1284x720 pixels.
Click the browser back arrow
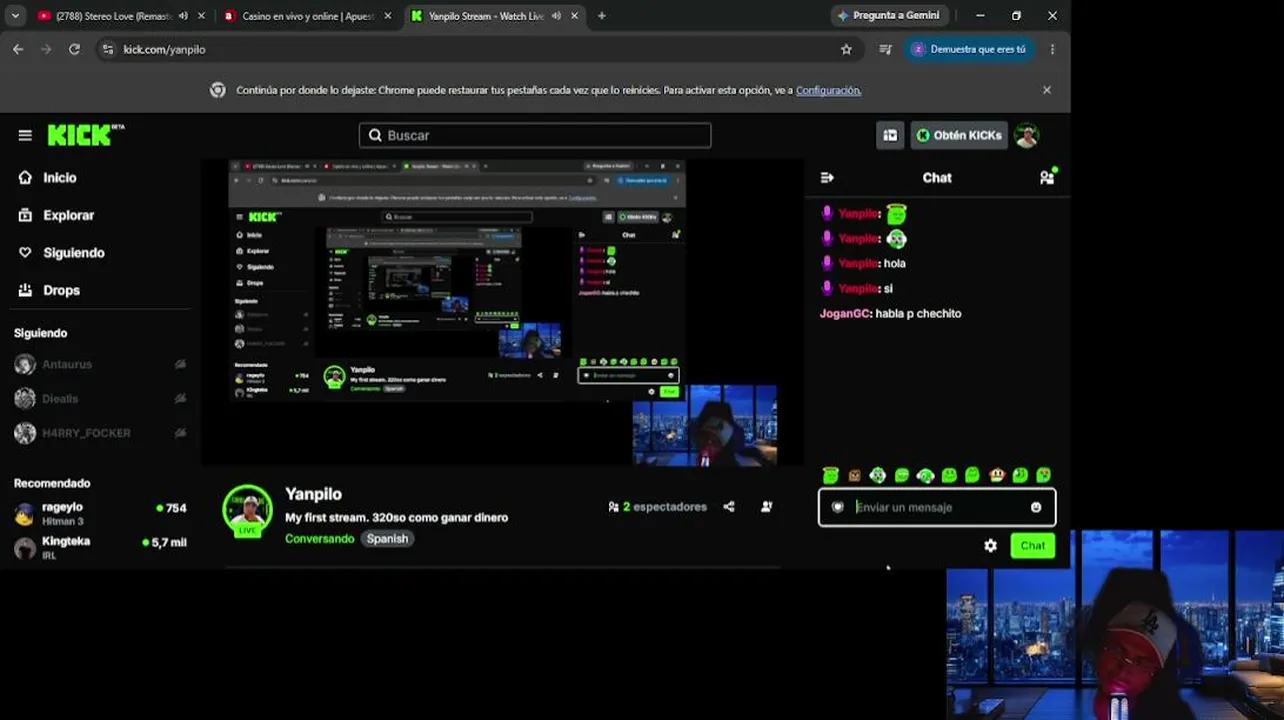click(18, 49)
